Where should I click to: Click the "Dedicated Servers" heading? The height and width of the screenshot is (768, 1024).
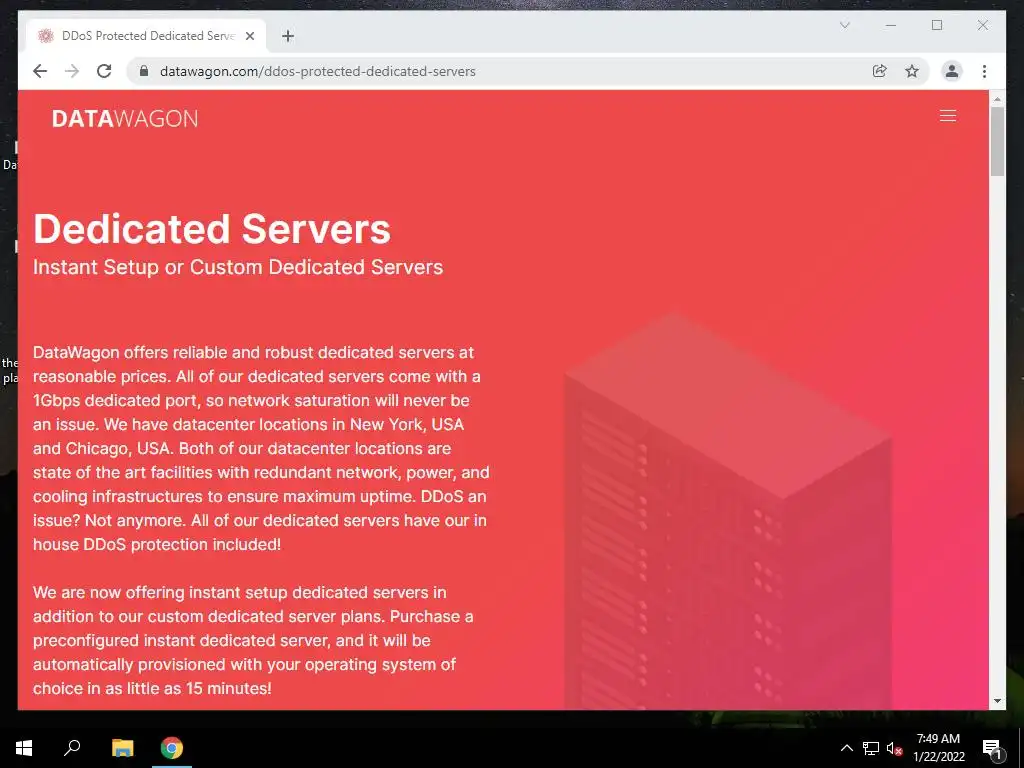coord(212,229)
